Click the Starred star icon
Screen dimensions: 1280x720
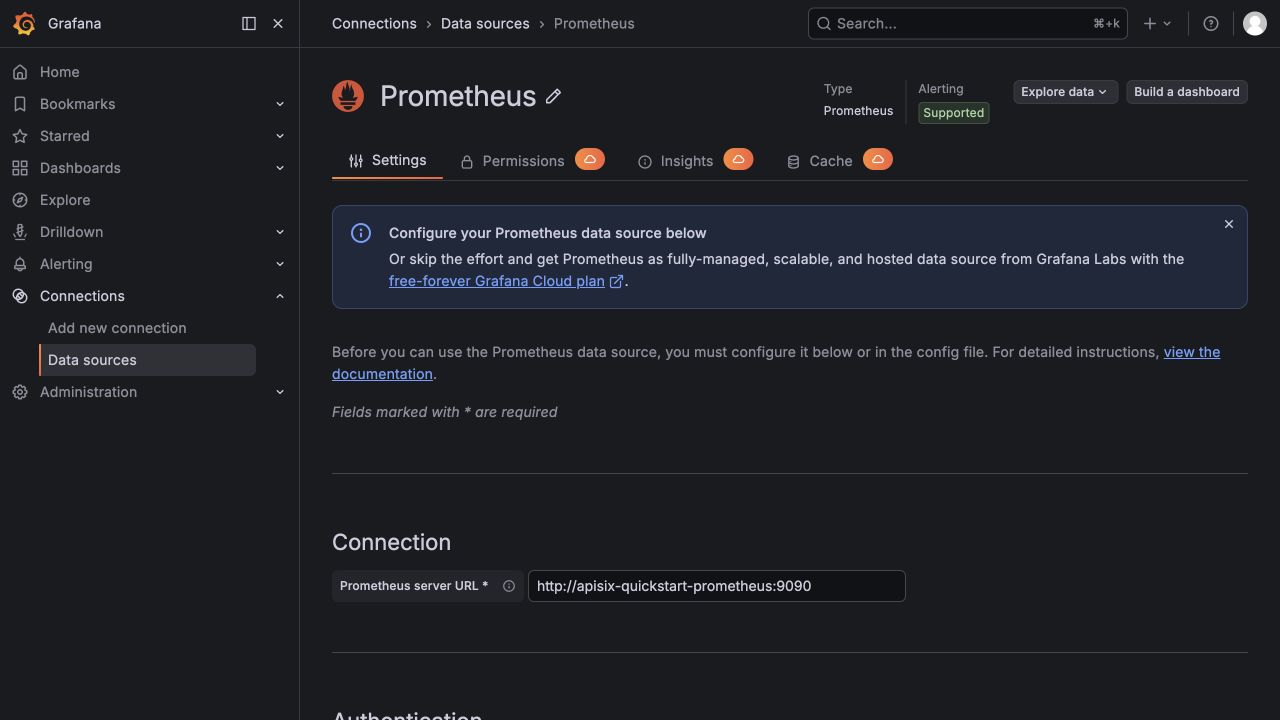[x=20, y=136]
